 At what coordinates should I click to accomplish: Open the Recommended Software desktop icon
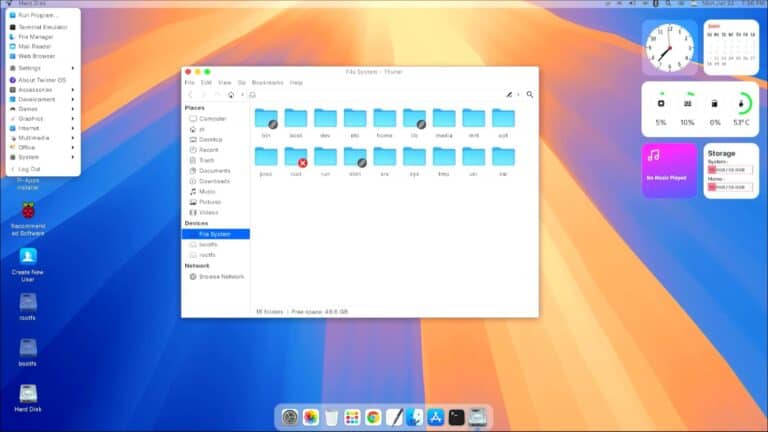28,219
